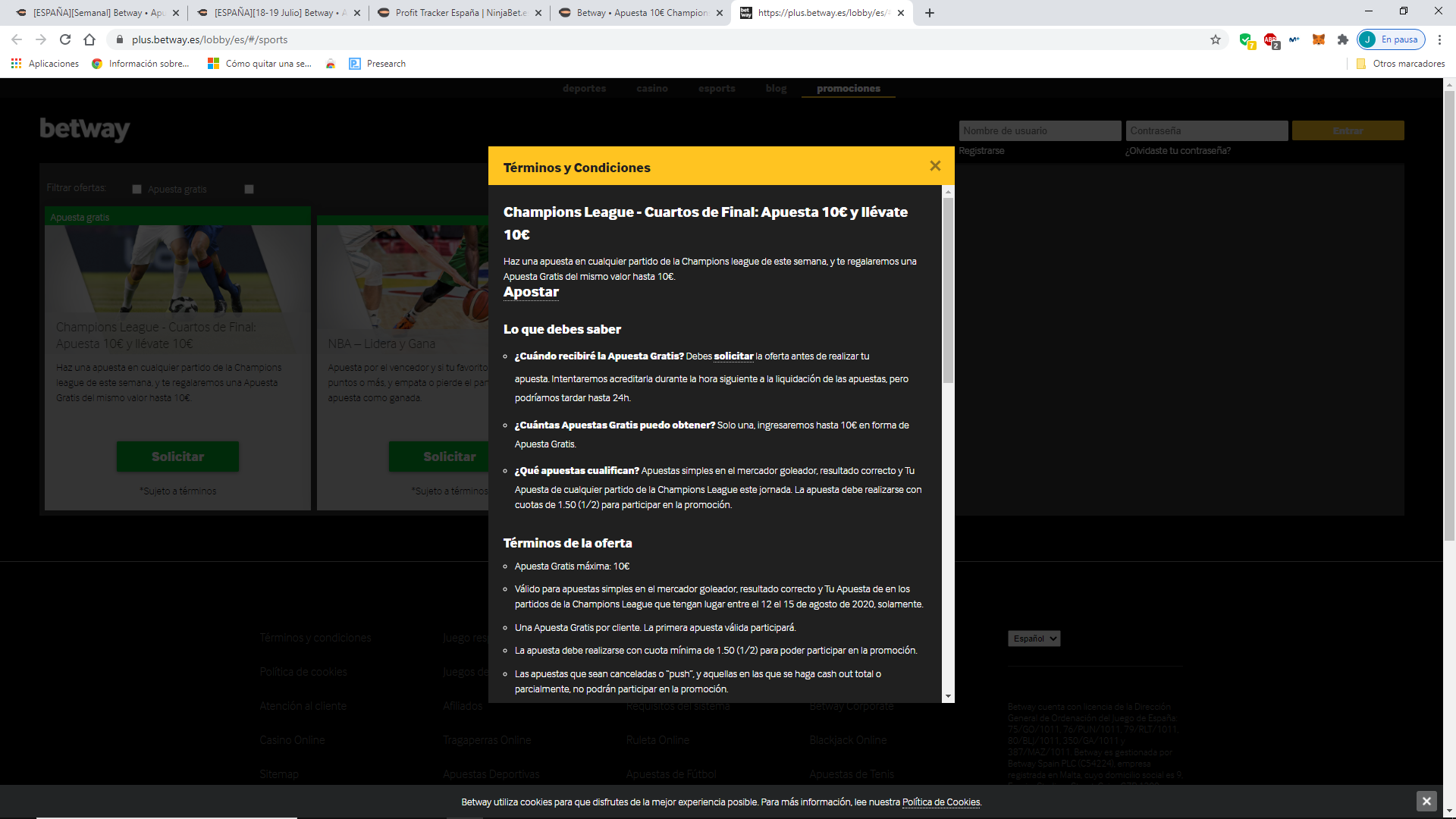Viewport: 1456px width, 819px height.
Task: Open the footer Blackjack Online link
Action: 848,740
